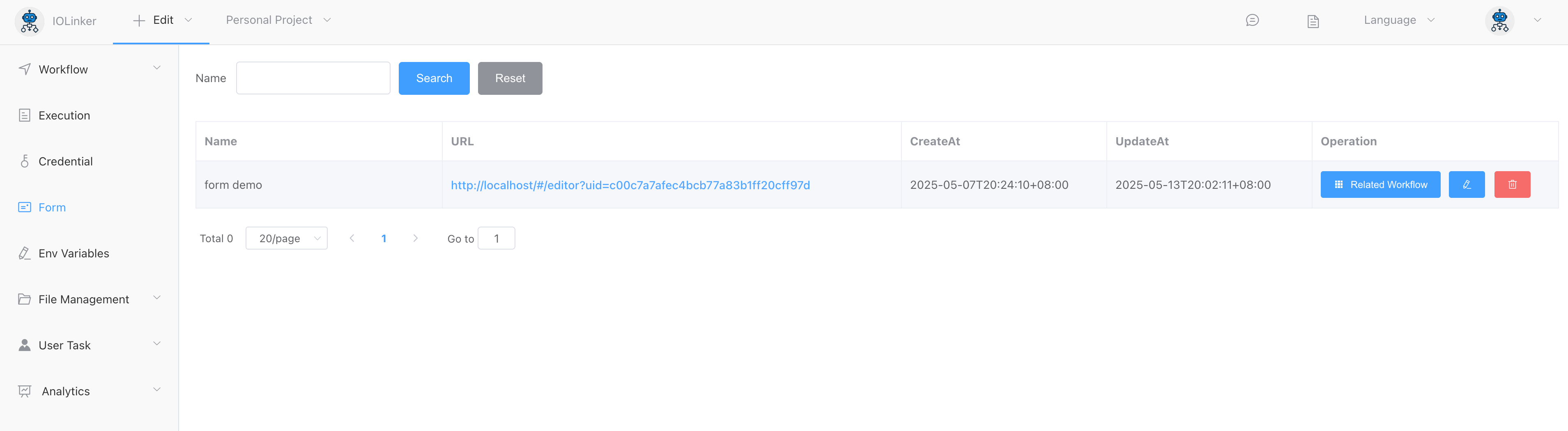This screenshot has height=431, width=1568.
Task: Go to previous page arrow
Action: coord(352,238)
